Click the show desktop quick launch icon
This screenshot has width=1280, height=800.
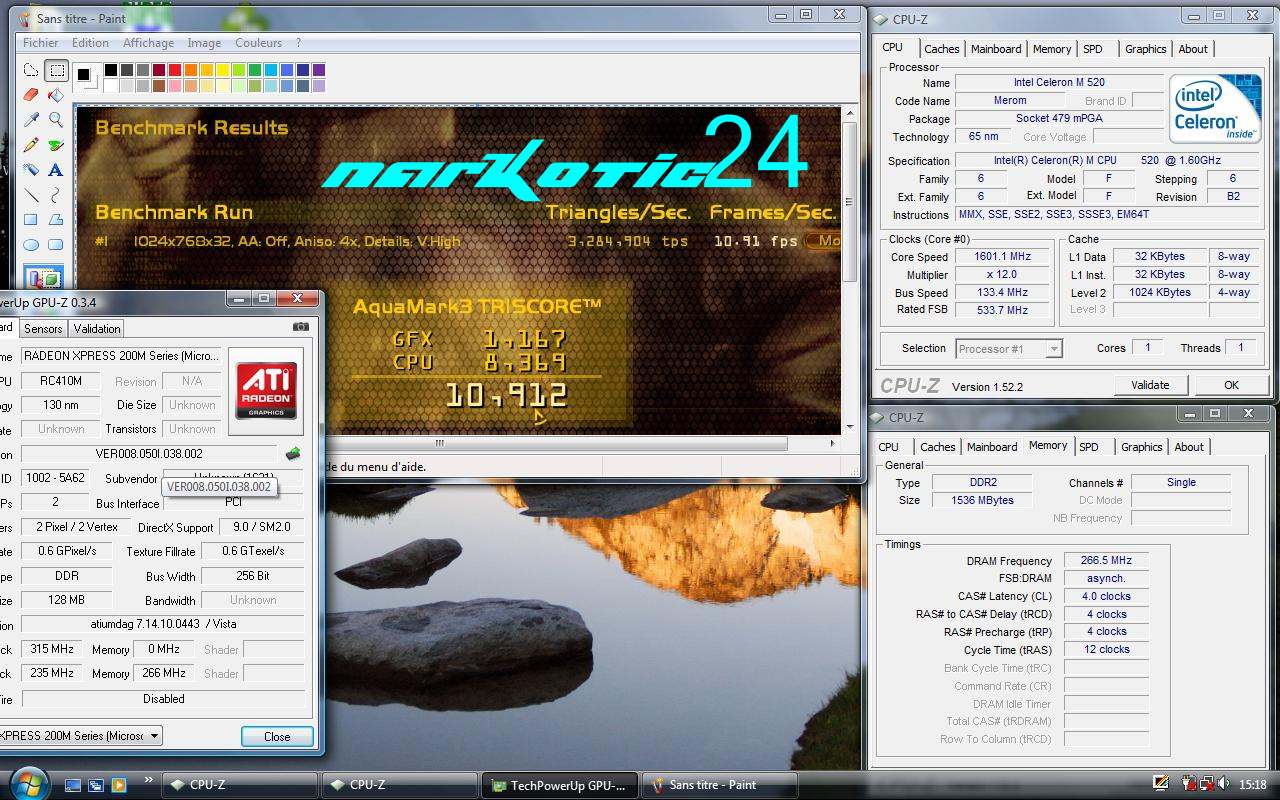tap(73, 785)
